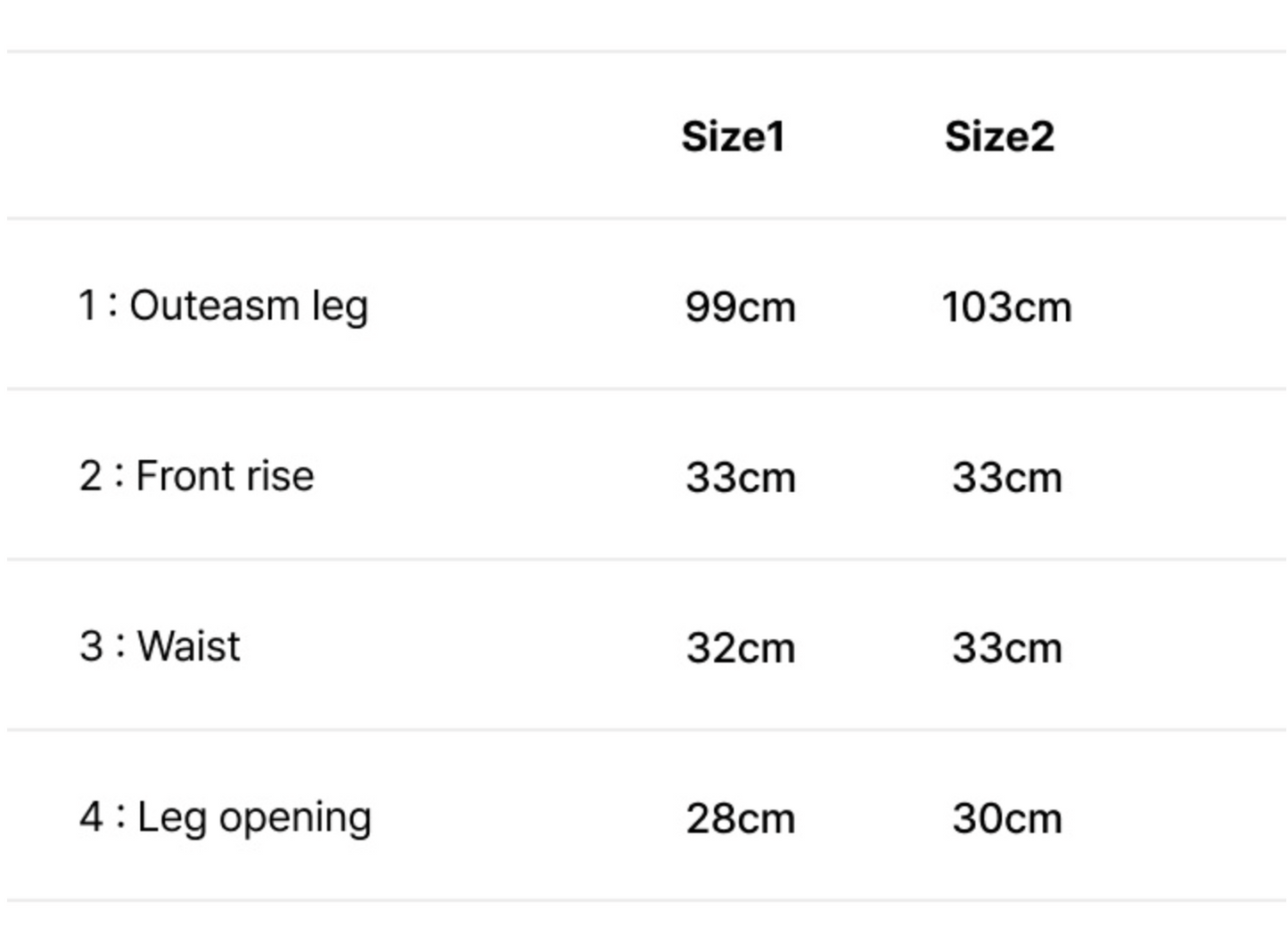Image resolution: width=1288 pixels, height=927 pixels.
Task: Click row number 2 before Front rise
Action: 90,476
